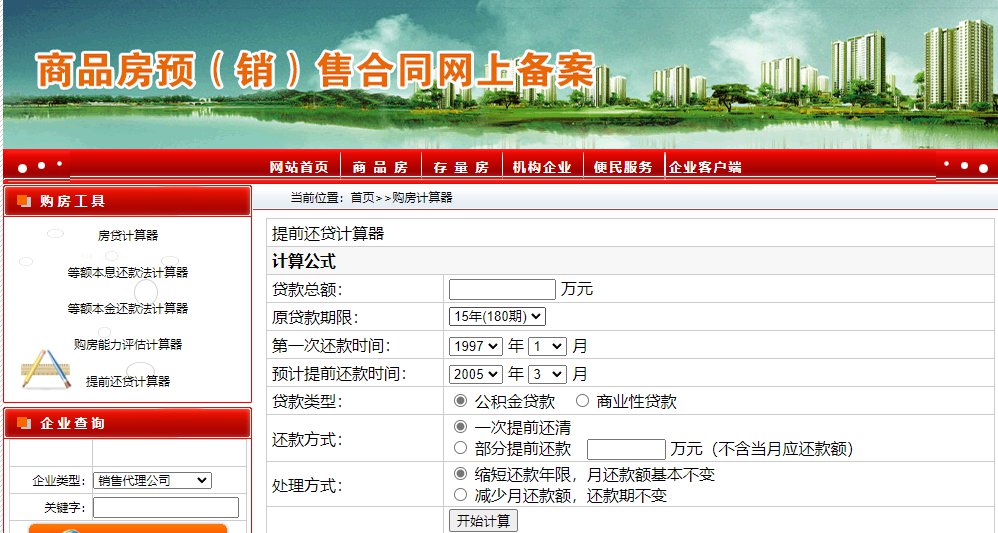
Task: Click the 贷款总额 input field
Action: click(x=502, y=289)
